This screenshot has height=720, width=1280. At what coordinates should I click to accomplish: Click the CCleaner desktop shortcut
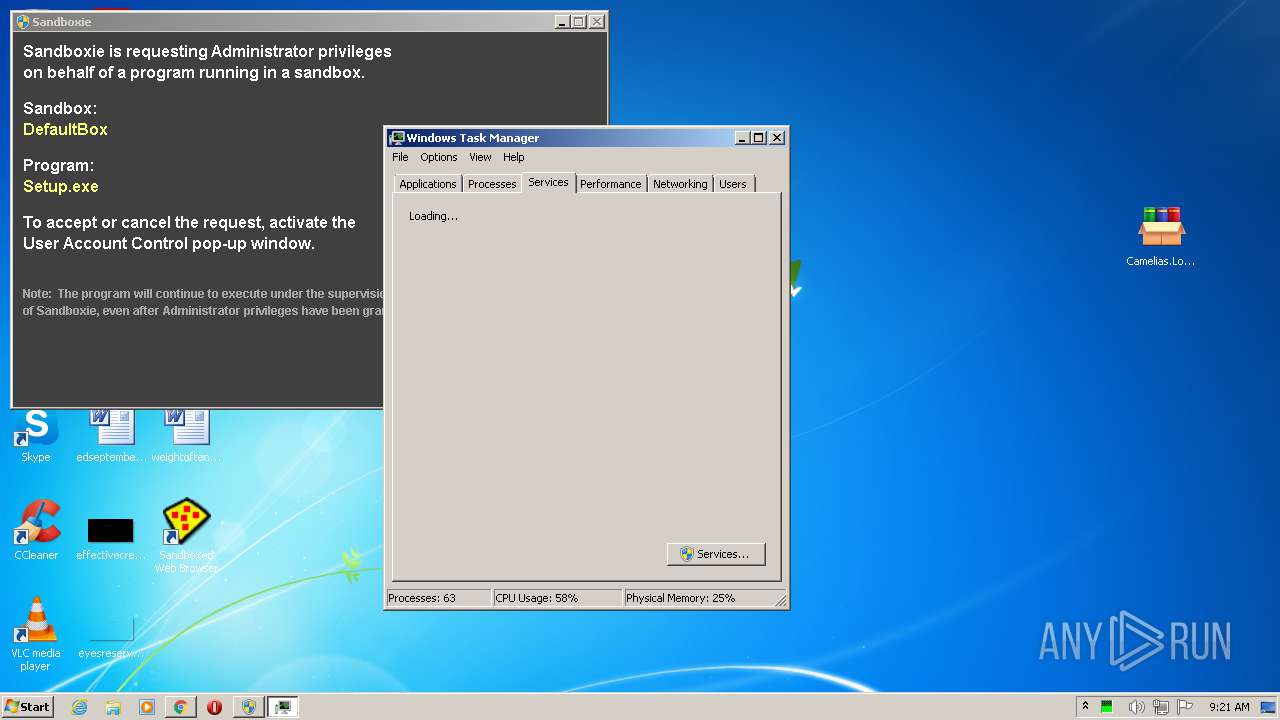[36, 530]
